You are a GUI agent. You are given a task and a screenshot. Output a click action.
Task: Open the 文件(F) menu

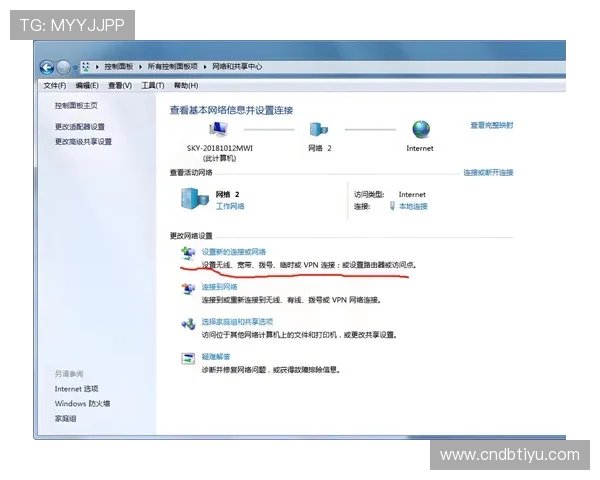coord(55,85)
